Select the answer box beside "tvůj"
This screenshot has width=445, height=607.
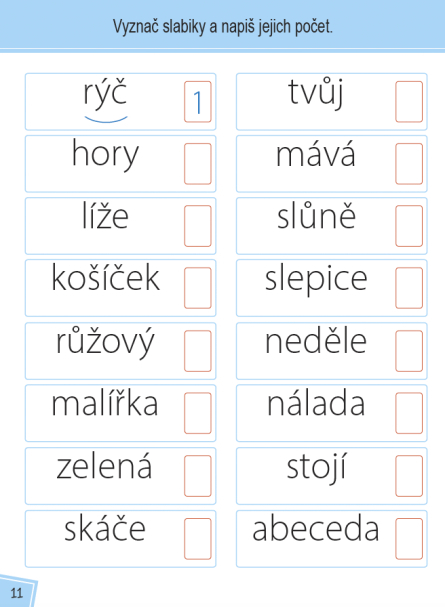coord(409,102)
